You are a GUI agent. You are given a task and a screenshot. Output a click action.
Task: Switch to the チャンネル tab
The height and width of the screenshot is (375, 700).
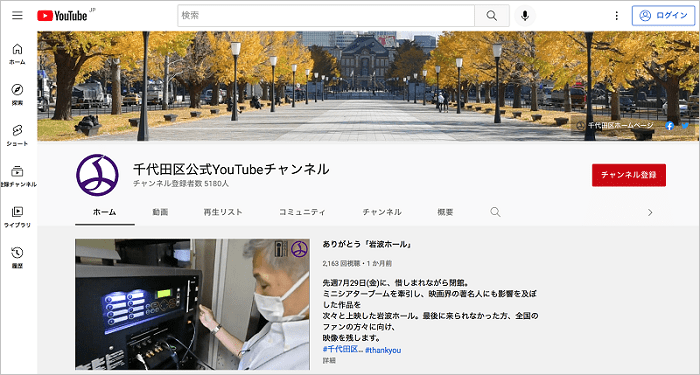tap(382, 212)
